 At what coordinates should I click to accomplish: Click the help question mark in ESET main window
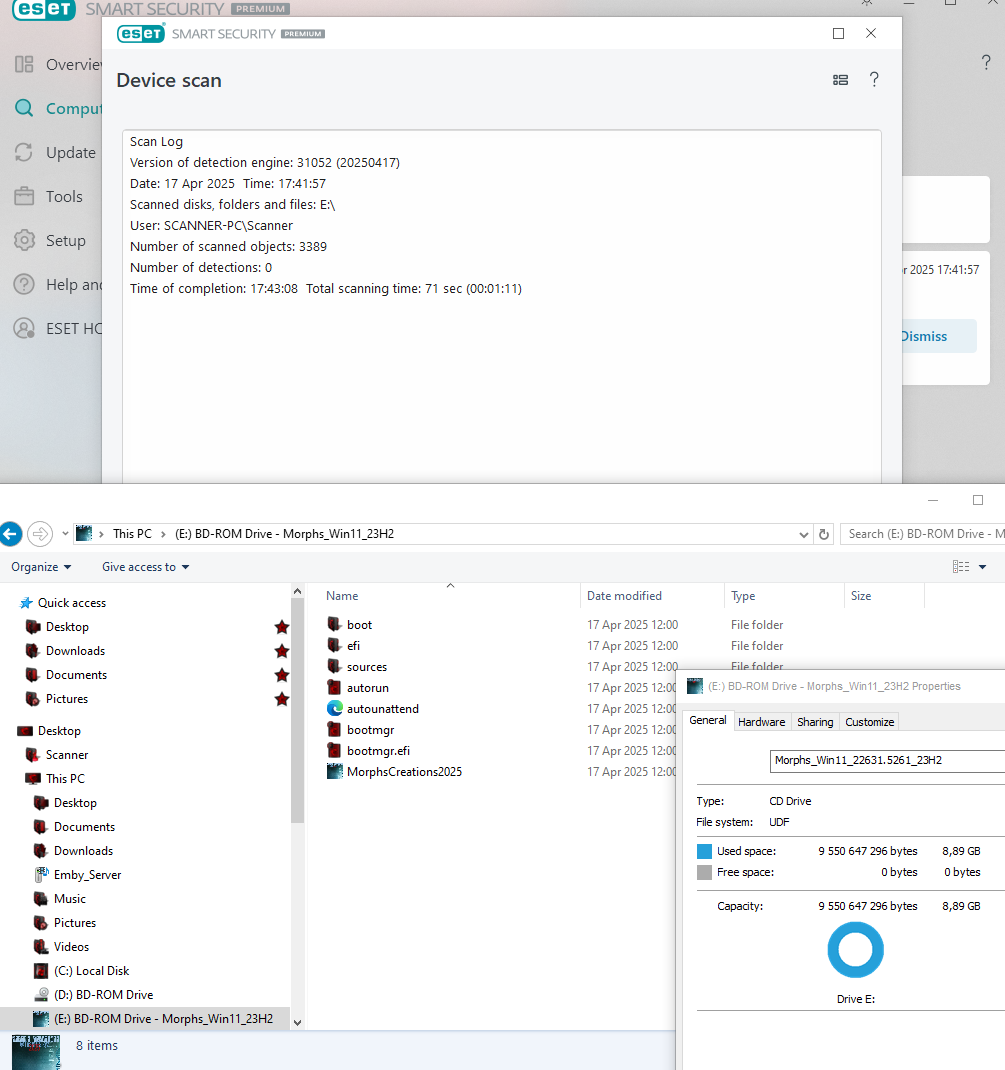coord(986,63)
